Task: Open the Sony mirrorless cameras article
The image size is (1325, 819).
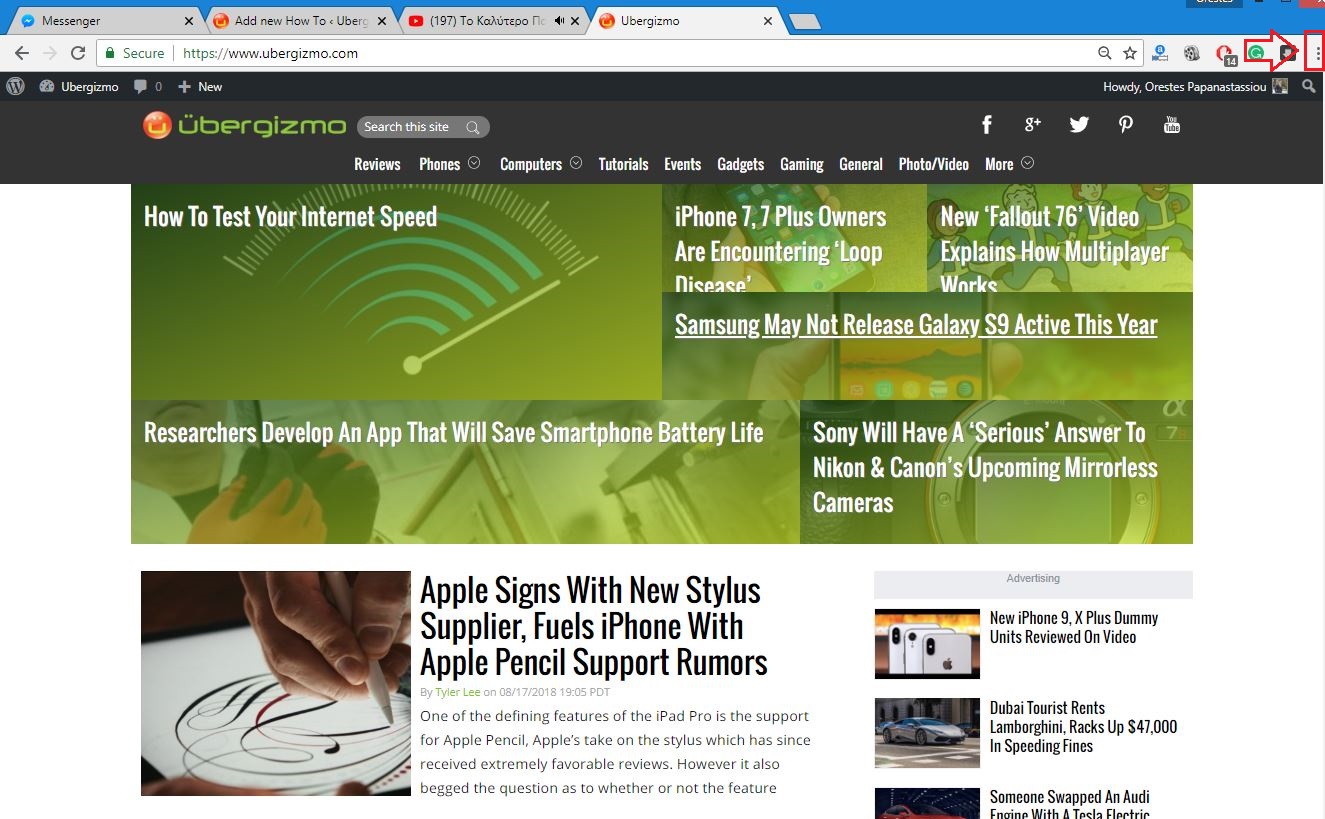Action: [985, 467]
